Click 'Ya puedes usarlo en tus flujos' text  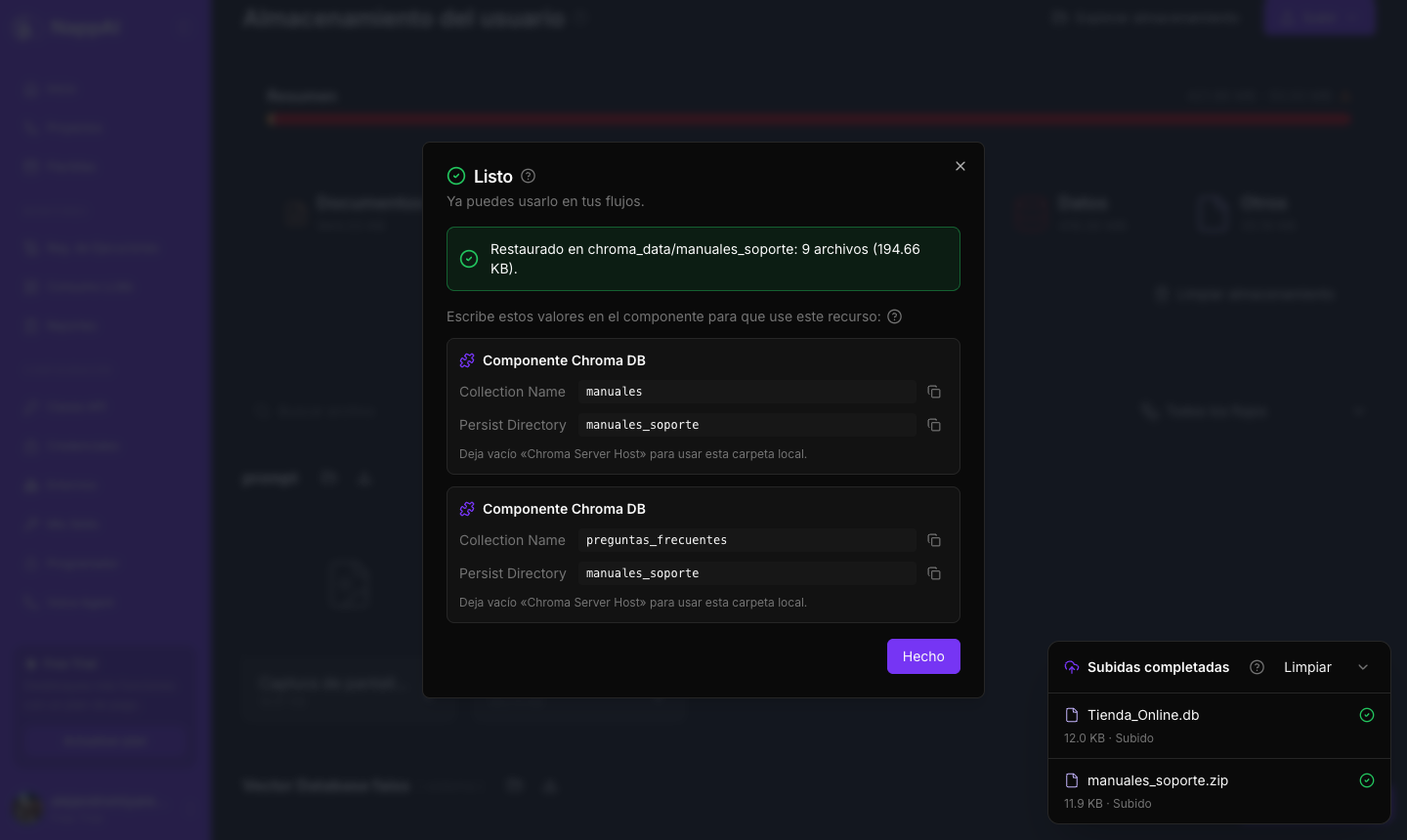545,201
